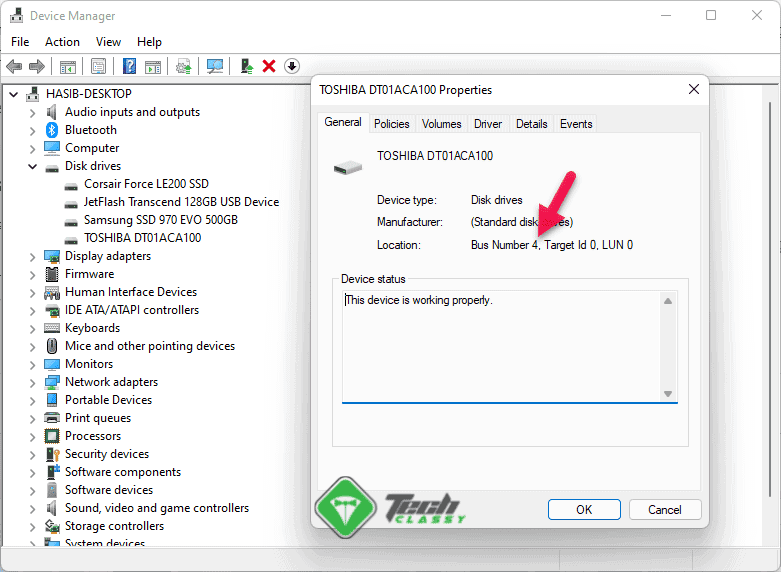The image size is (781, 572).
Task: Click the Location value text
Action: point(552,245)
